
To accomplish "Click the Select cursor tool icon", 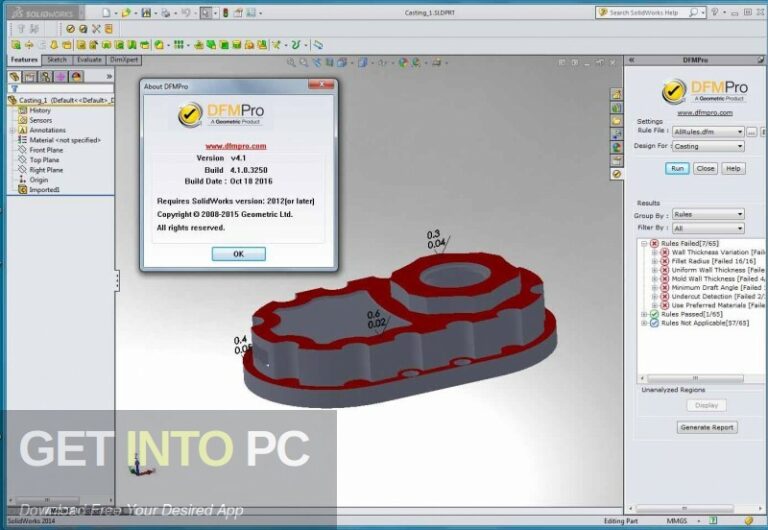I will tap(206, 13).
